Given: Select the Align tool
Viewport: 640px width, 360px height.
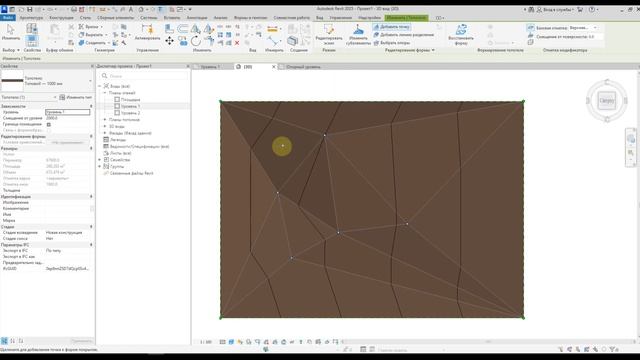Looking at the screenshot, I should [169, 28].
